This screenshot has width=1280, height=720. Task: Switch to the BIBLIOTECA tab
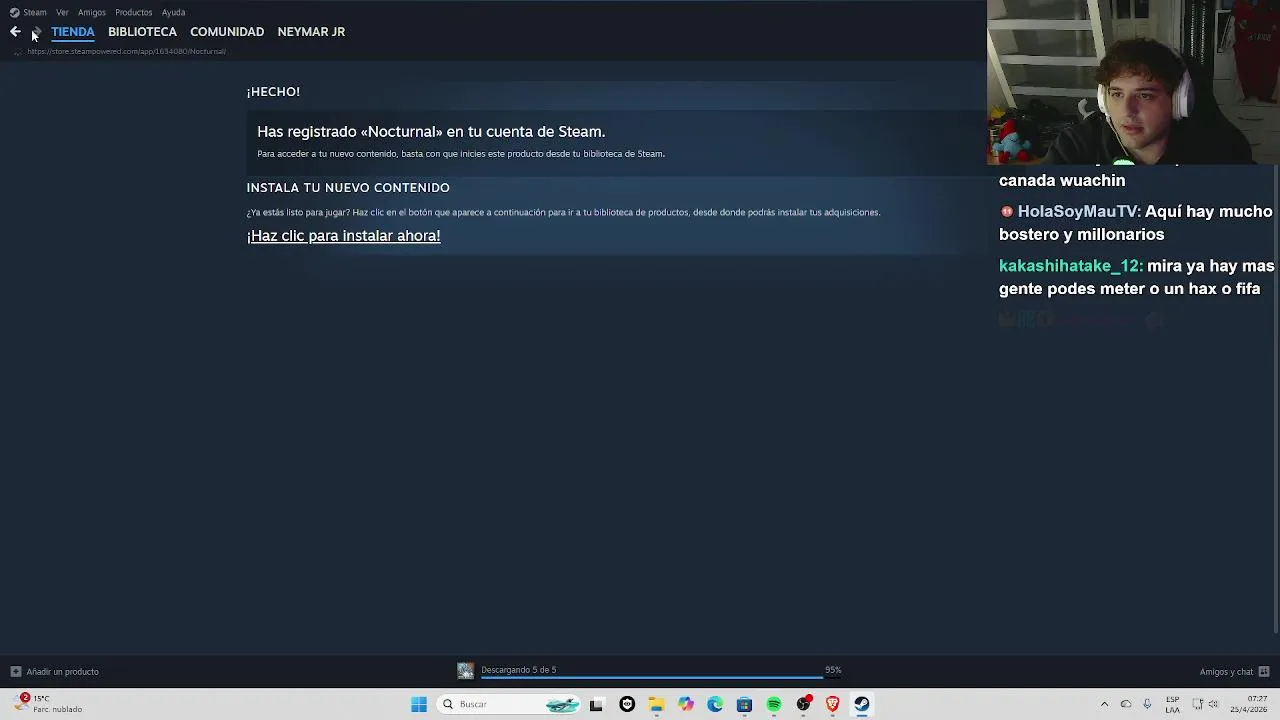[x=142, y=32]
